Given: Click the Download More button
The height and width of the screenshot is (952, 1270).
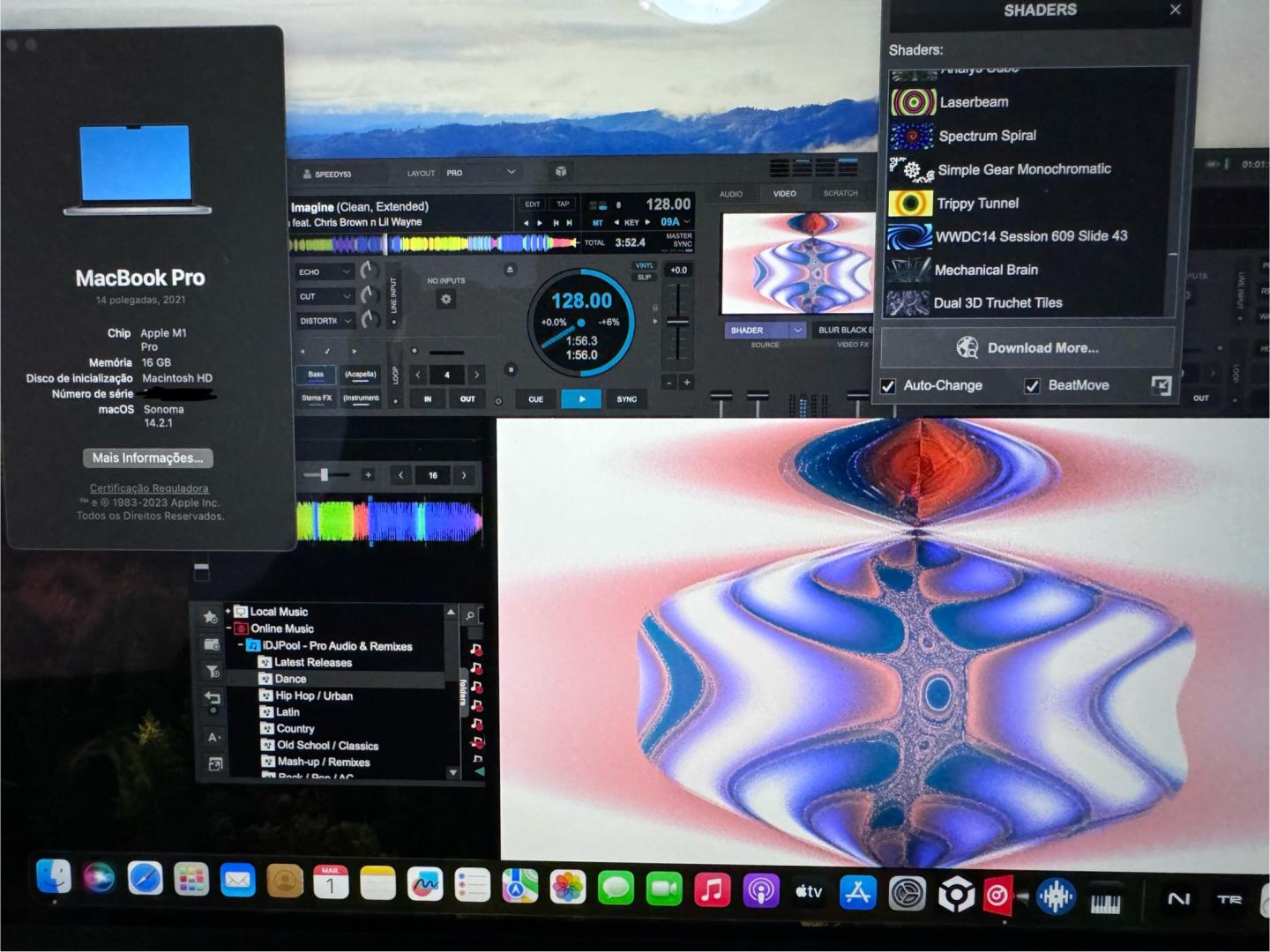Looking at the screenshot, I should 1027,347.
